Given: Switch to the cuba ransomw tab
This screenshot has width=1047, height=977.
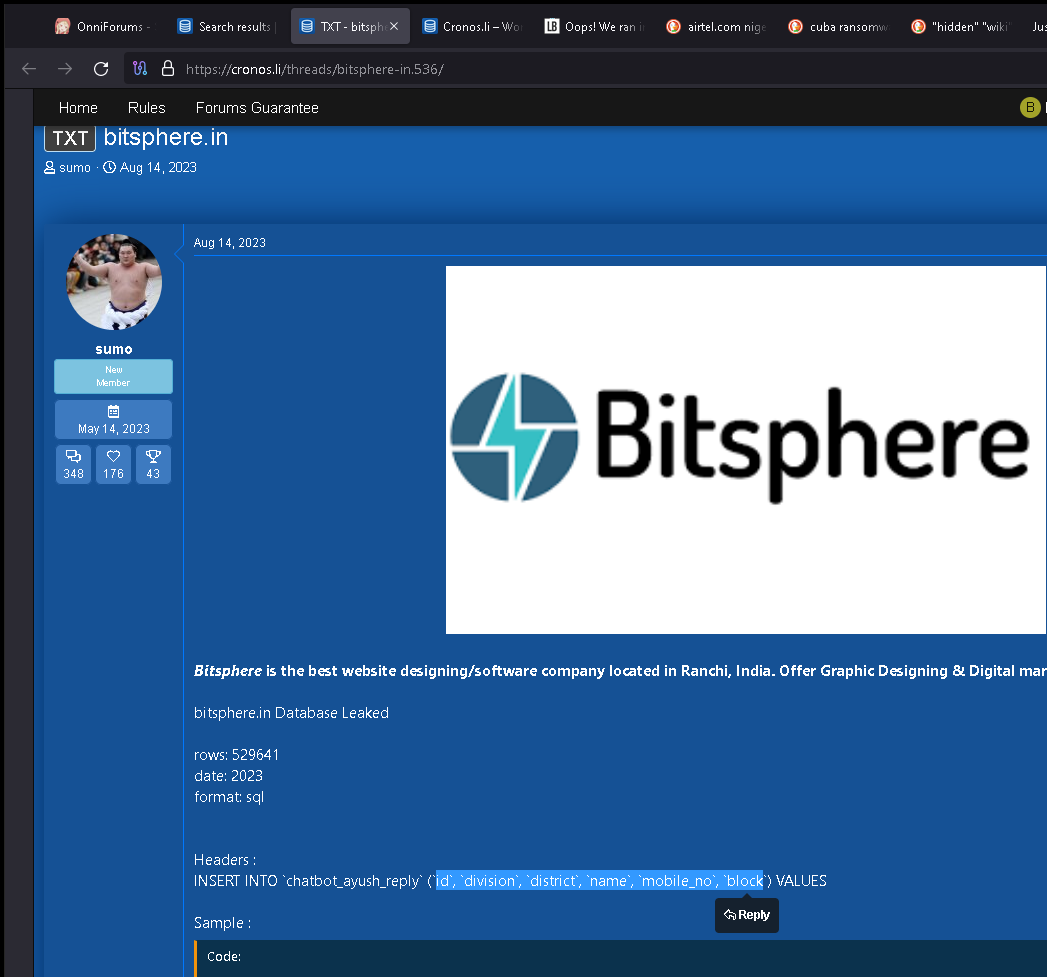Looking at the screenshot, I should 839,27.
